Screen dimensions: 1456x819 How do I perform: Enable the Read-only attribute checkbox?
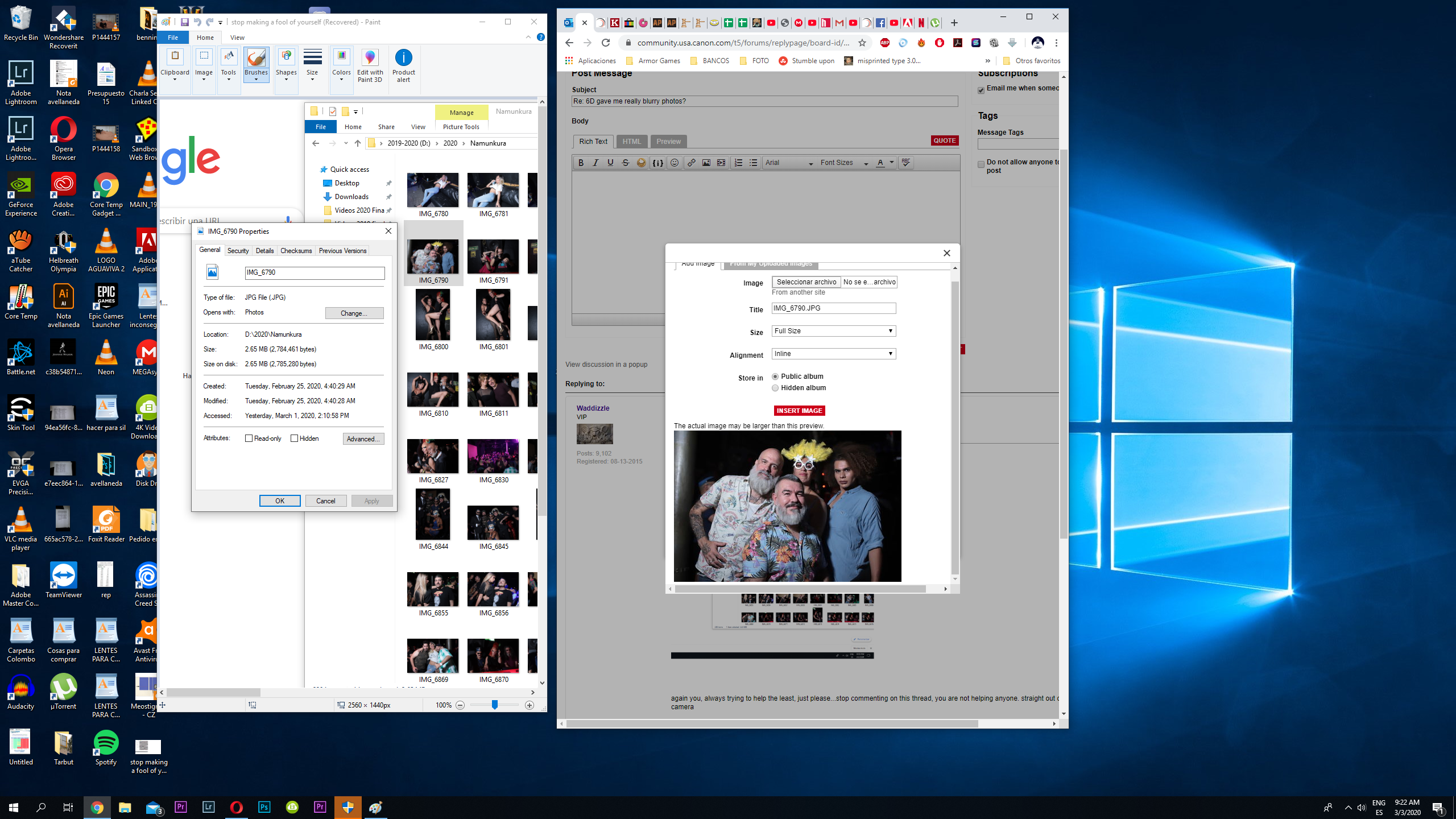click(x=249, y=439)
